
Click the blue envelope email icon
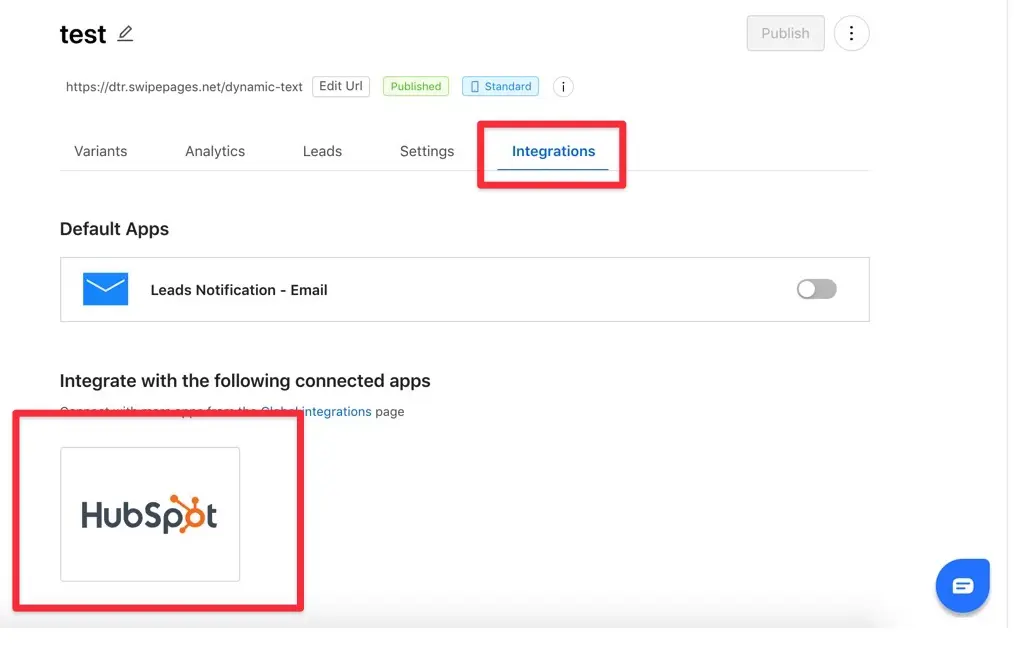105,289
